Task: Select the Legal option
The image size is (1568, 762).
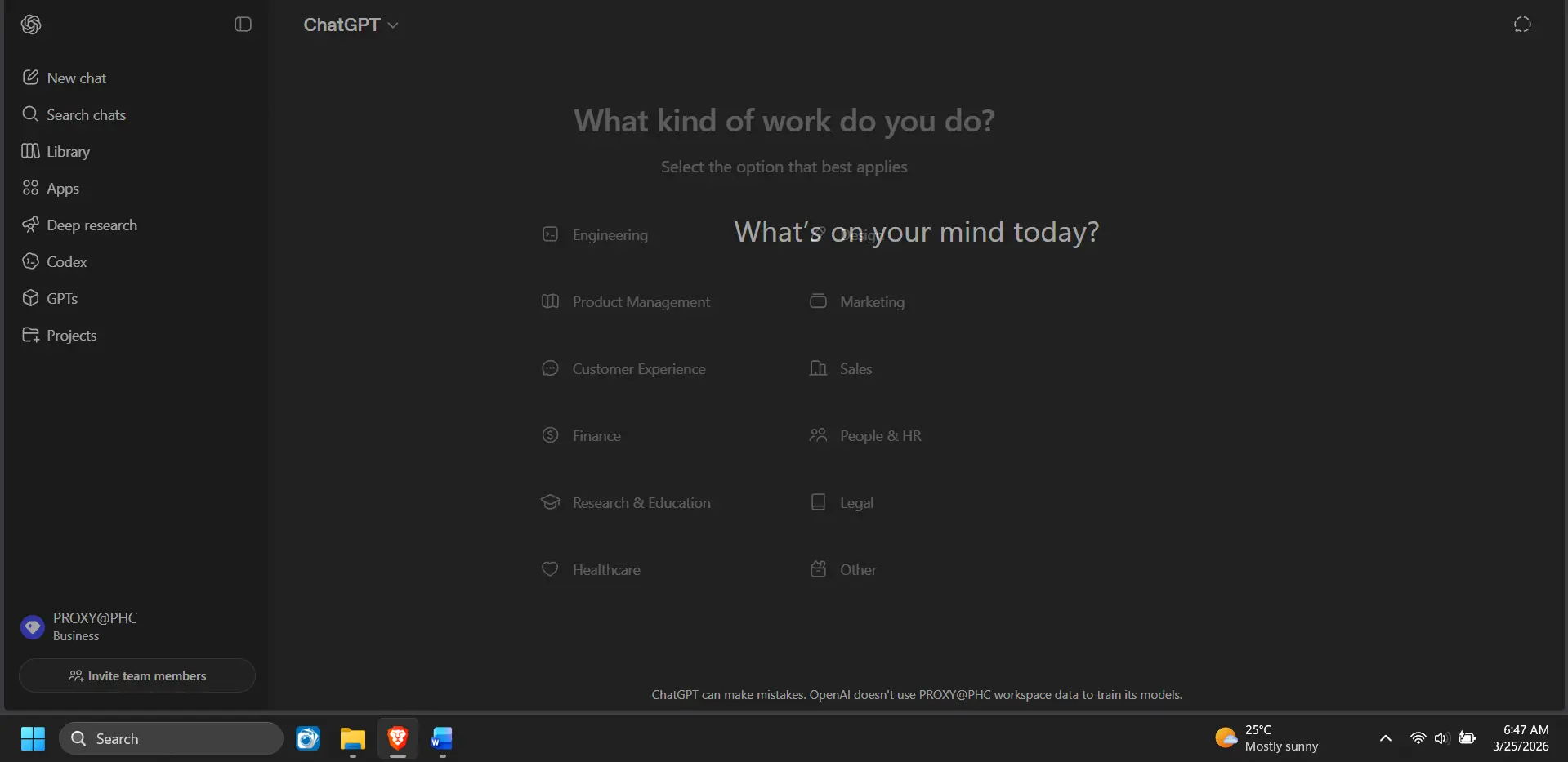Action: tap(842, 503)
